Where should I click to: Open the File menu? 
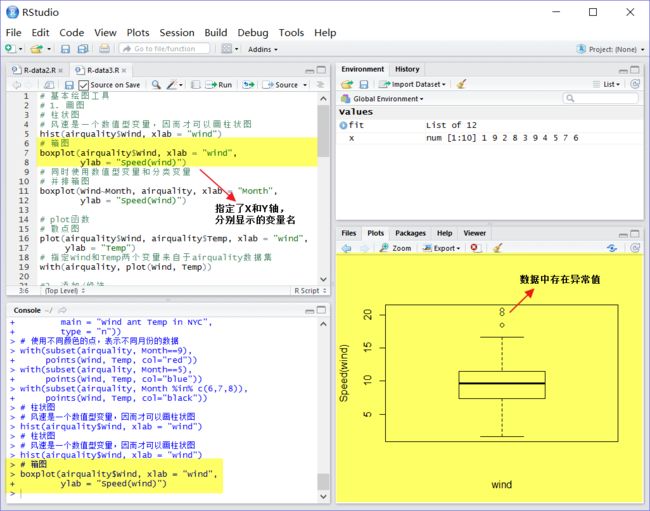coord(13,32)
